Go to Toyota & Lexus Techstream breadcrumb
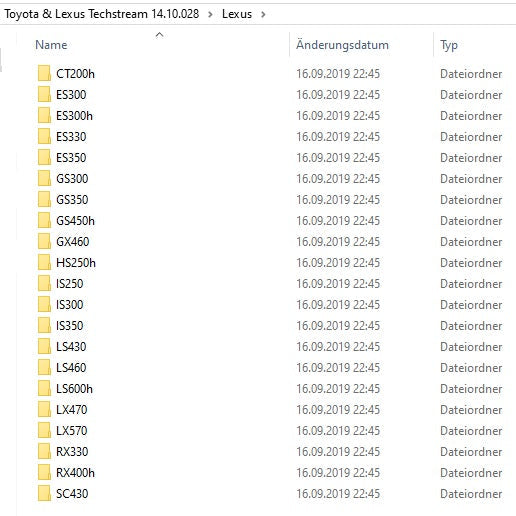The width and height of the screenshot is (516, 516). point(102,14)
